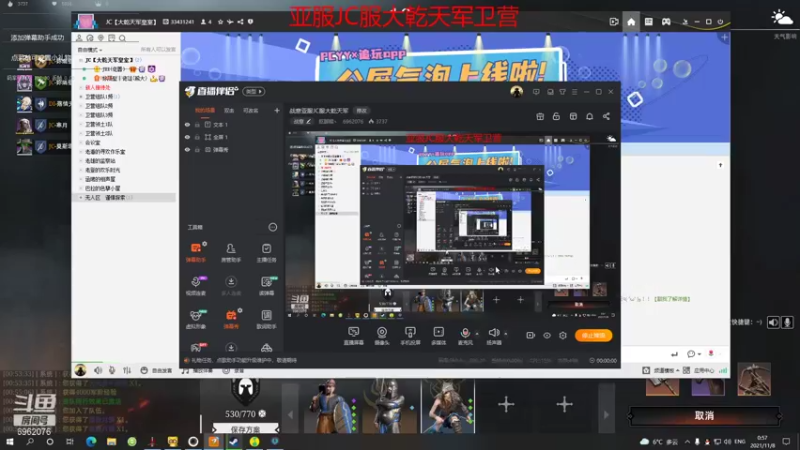Click the bell notification icon in stream header
Image resolution: width=800 pixels, height=450 pixels.
pos(589,116)
